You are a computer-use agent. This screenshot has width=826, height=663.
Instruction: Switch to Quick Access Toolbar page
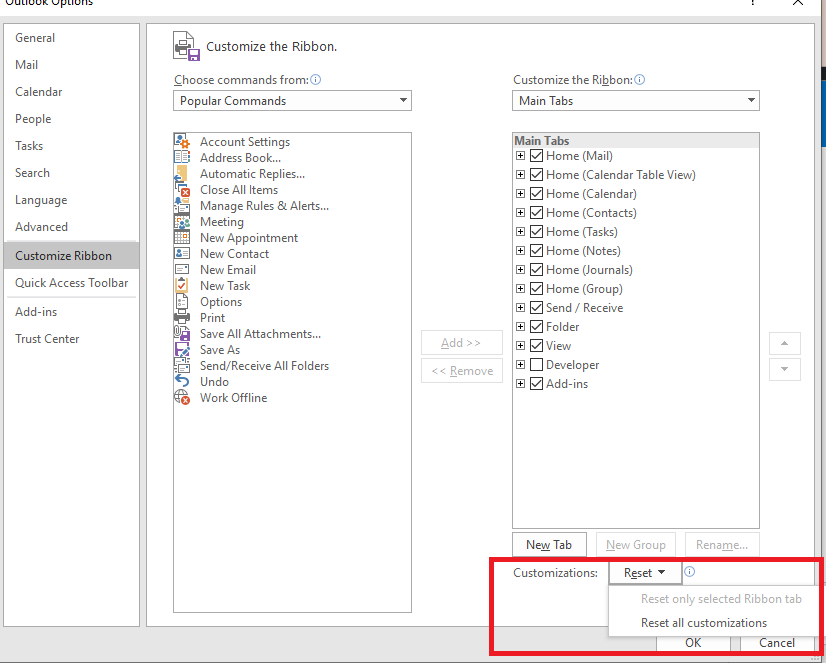click(x=72, y=283)
